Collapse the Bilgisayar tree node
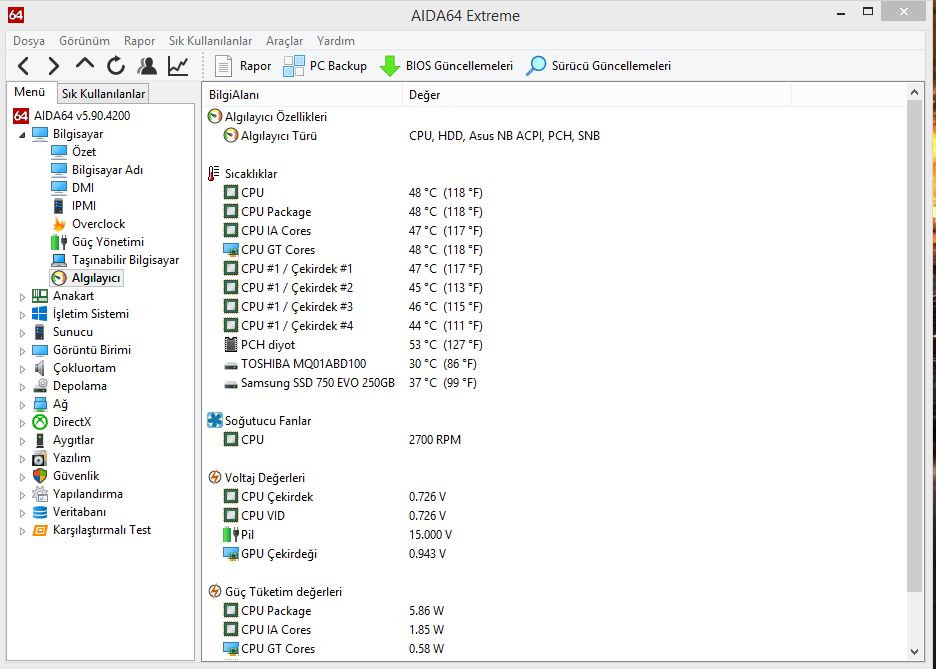The image size is (936, 669). click(x=22, y=135)
